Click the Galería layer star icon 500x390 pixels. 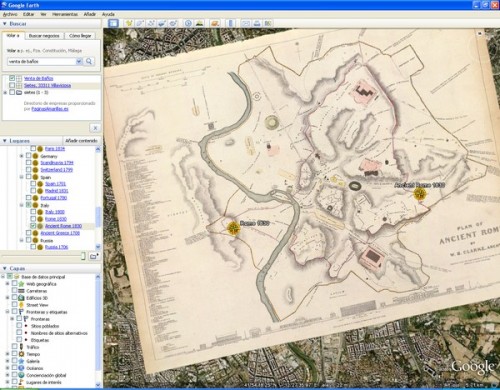click(x=21, y=361)
